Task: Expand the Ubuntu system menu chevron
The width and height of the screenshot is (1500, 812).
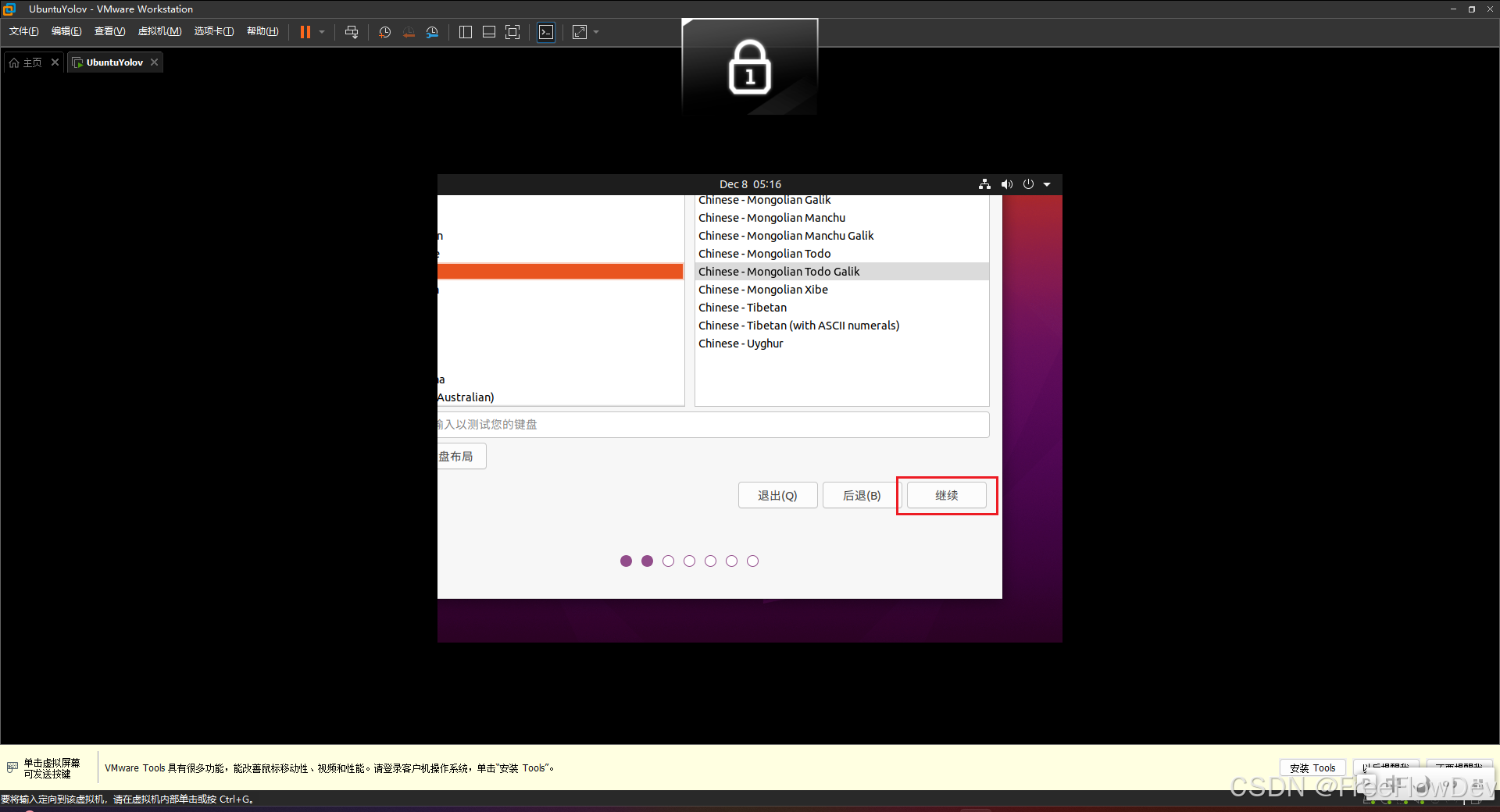Action: click(1048, 184)
